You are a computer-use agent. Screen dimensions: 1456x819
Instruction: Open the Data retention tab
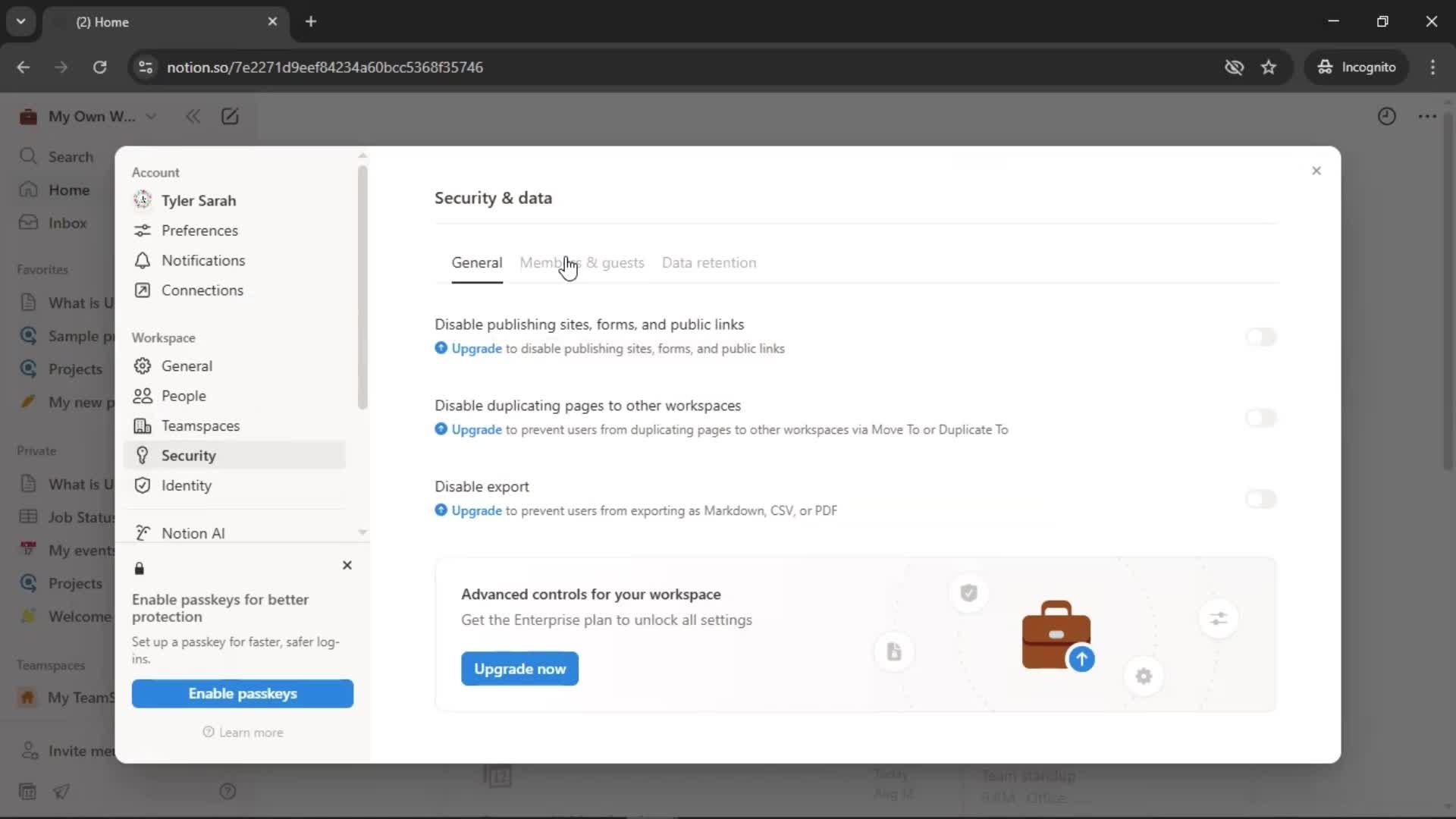click(x=709, y=262)
